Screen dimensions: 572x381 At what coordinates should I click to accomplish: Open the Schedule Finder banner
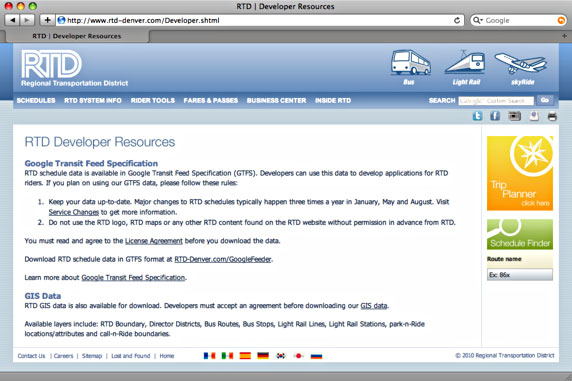520,234
